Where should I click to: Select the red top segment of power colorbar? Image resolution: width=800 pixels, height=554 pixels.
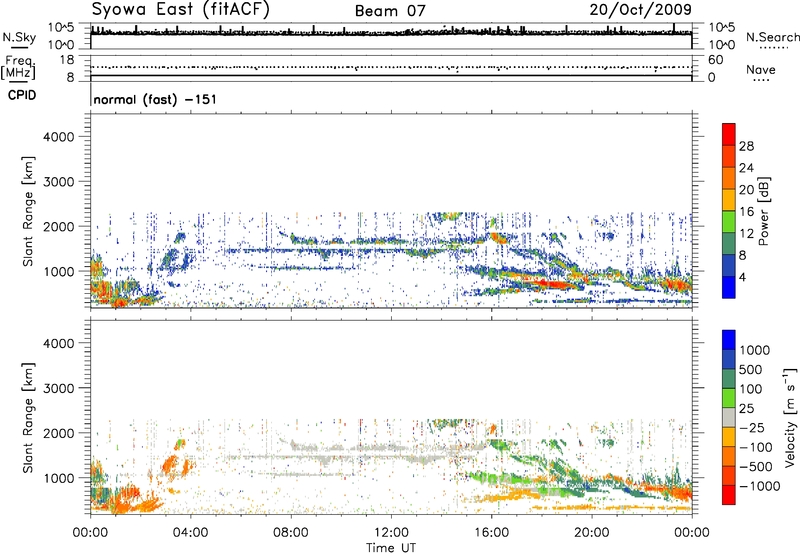729,134
